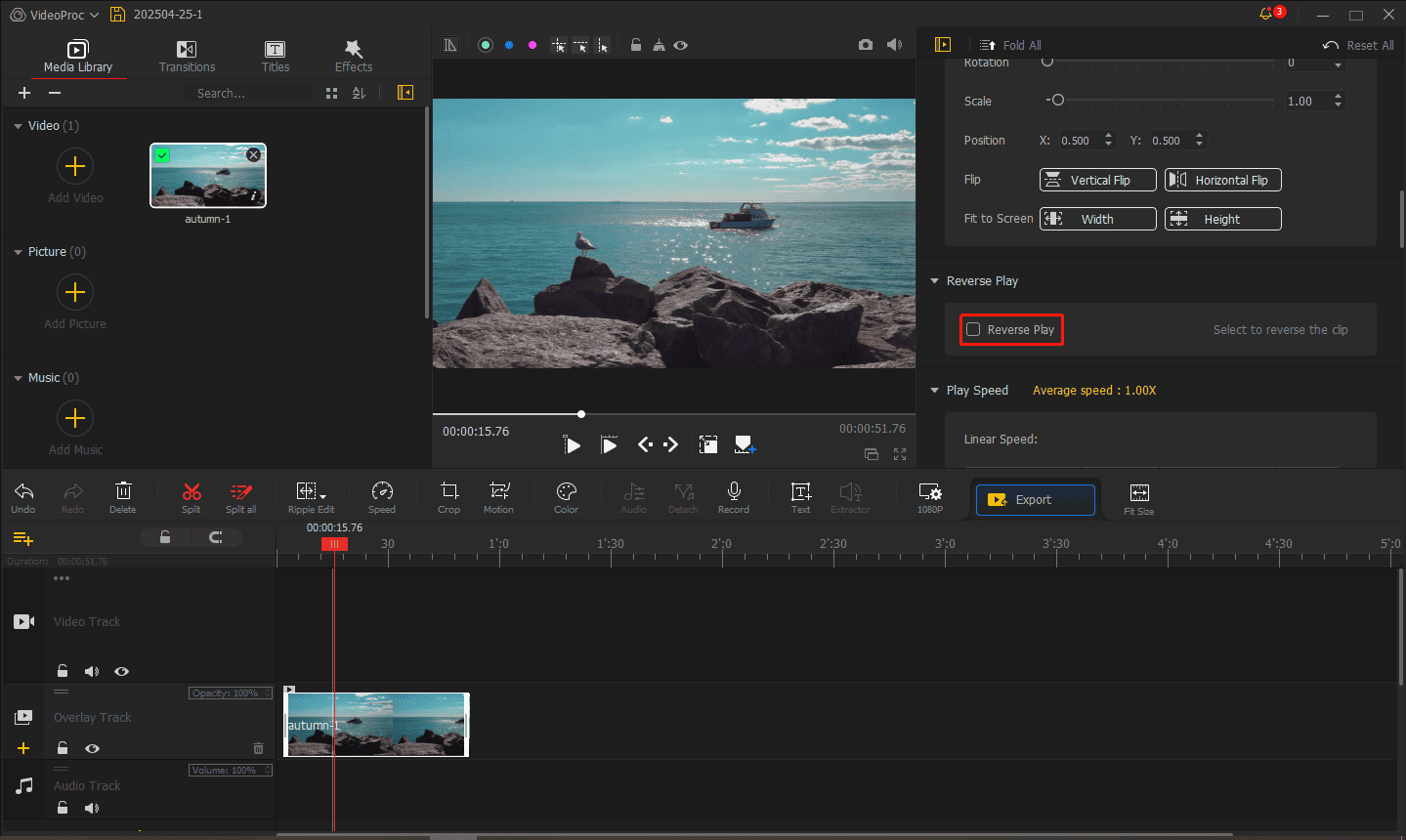
Task: Collapse the Reverse Play section
Action: [934, 281]
